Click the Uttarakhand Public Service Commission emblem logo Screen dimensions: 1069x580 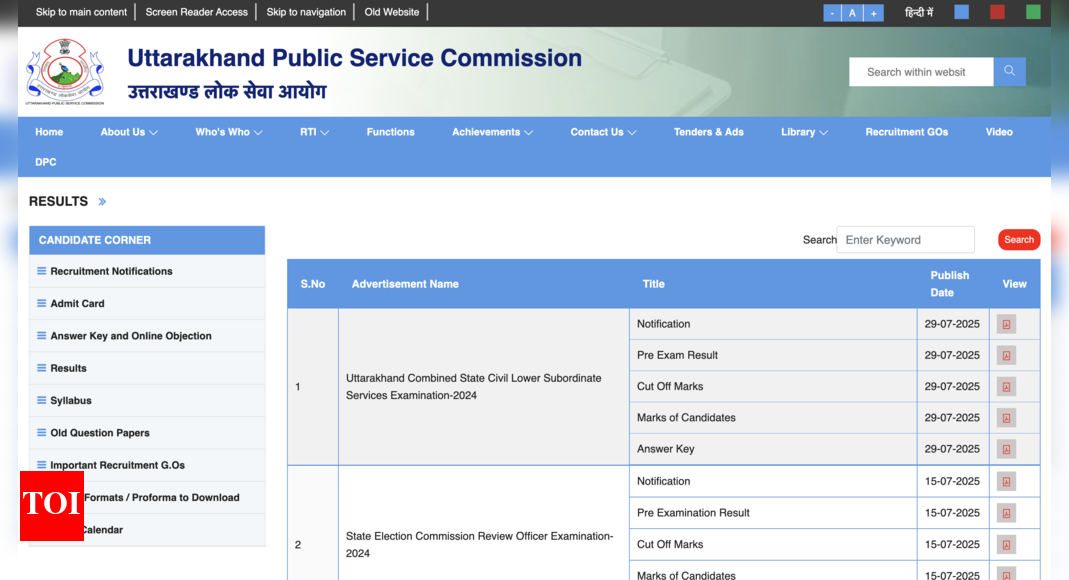point(65,72)
